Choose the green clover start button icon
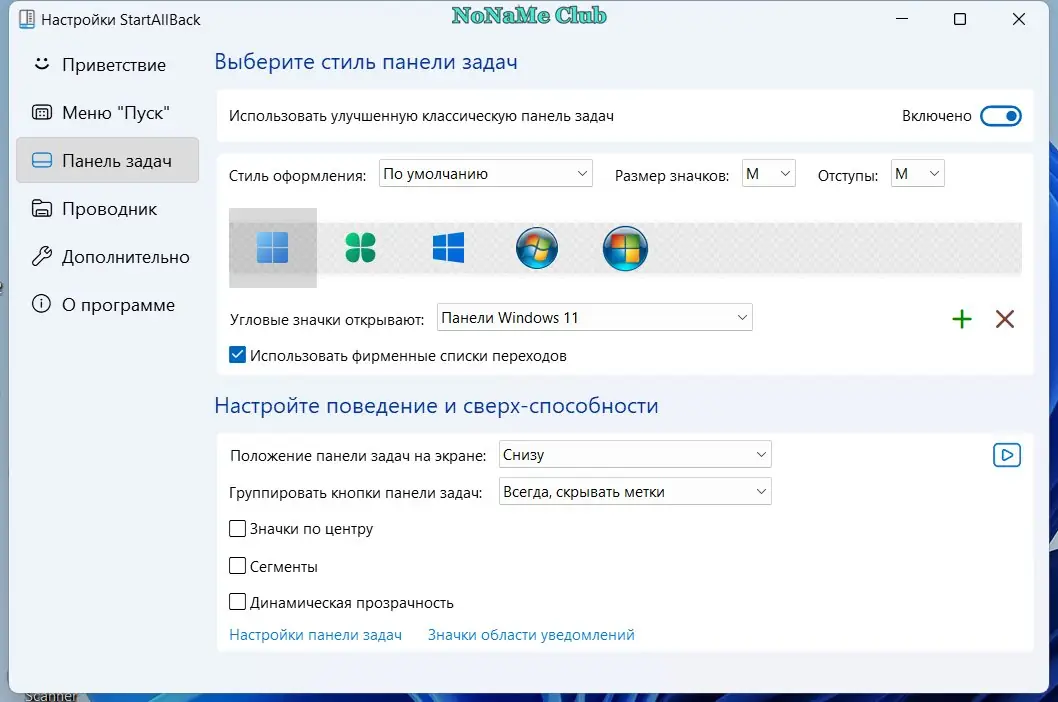Image resolution: width=1058 pixels, height=702 pixels. point(360,248)
